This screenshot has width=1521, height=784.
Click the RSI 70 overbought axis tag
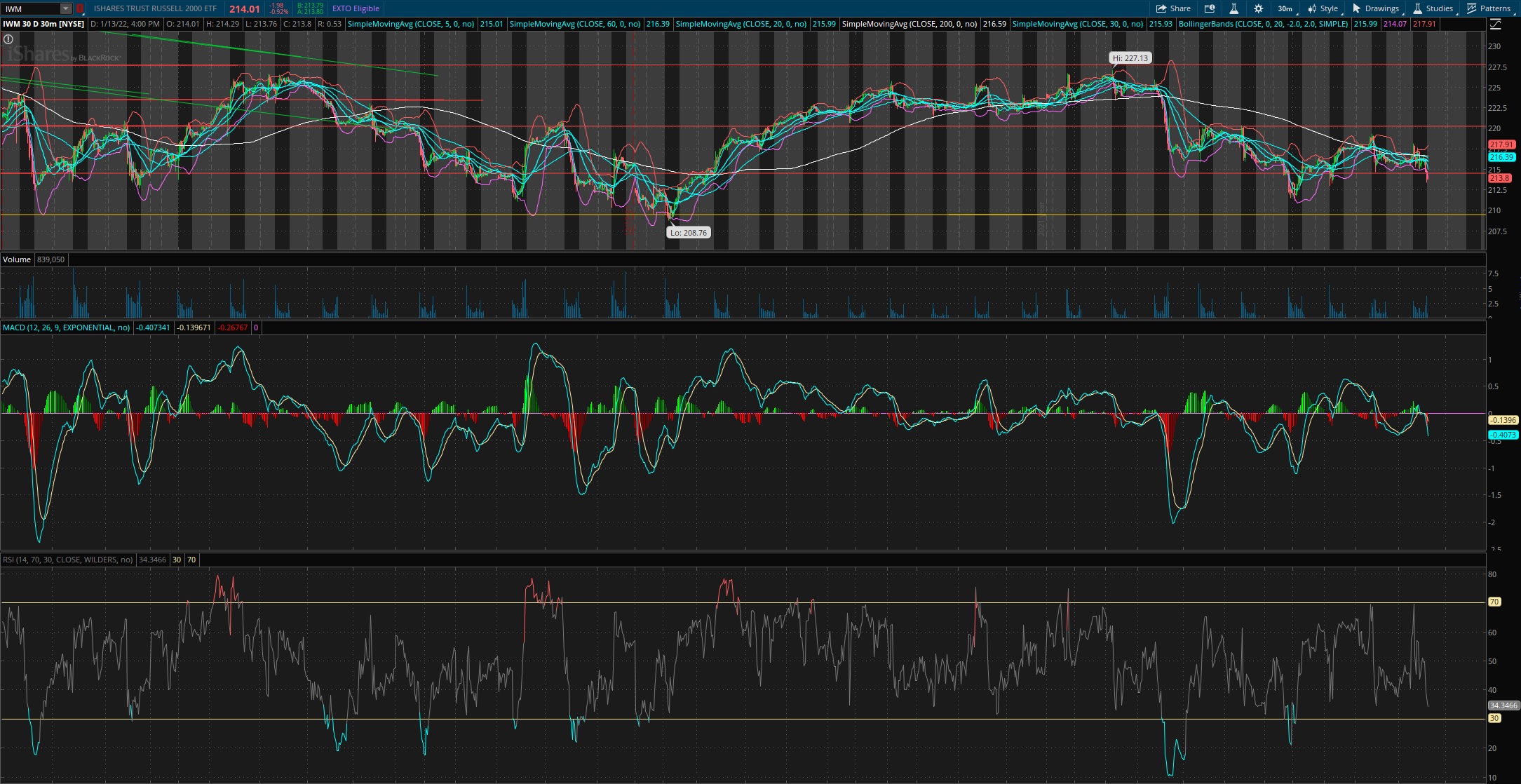(x=1494, y=602)
